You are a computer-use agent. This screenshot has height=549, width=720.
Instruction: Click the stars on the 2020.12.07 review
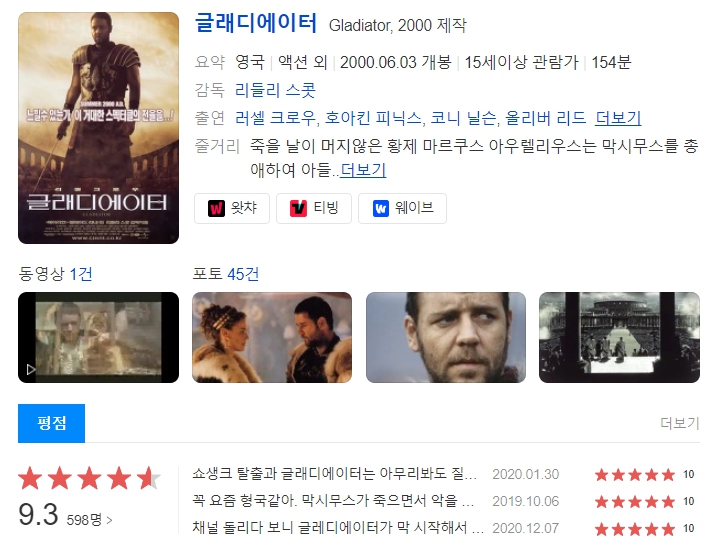[x=635, y=529]
